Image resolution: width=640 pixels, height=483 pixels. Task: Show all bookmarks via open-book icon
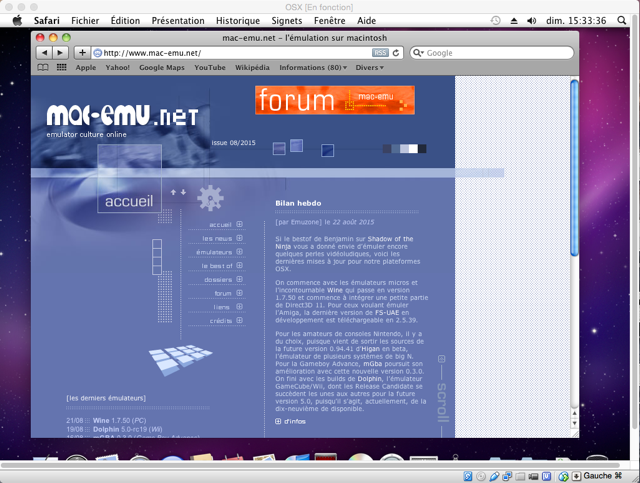43,67
